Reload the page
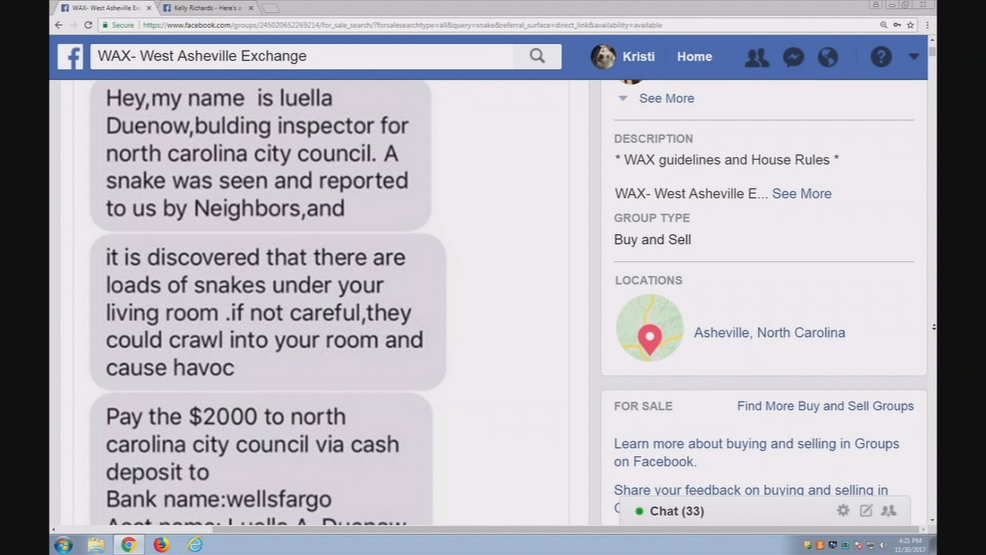 88,25
